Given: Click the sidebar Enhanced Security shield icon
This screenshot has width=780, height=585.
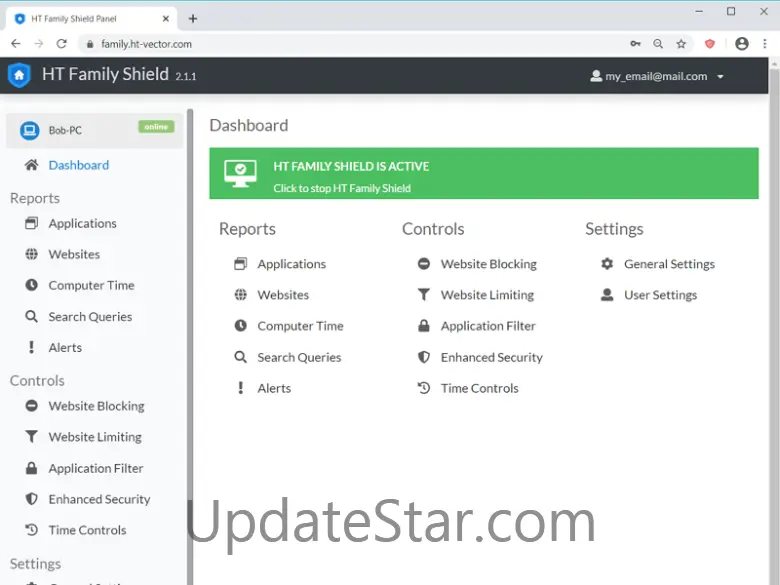Looking at the screenshot, I should [x=31, y=499].
